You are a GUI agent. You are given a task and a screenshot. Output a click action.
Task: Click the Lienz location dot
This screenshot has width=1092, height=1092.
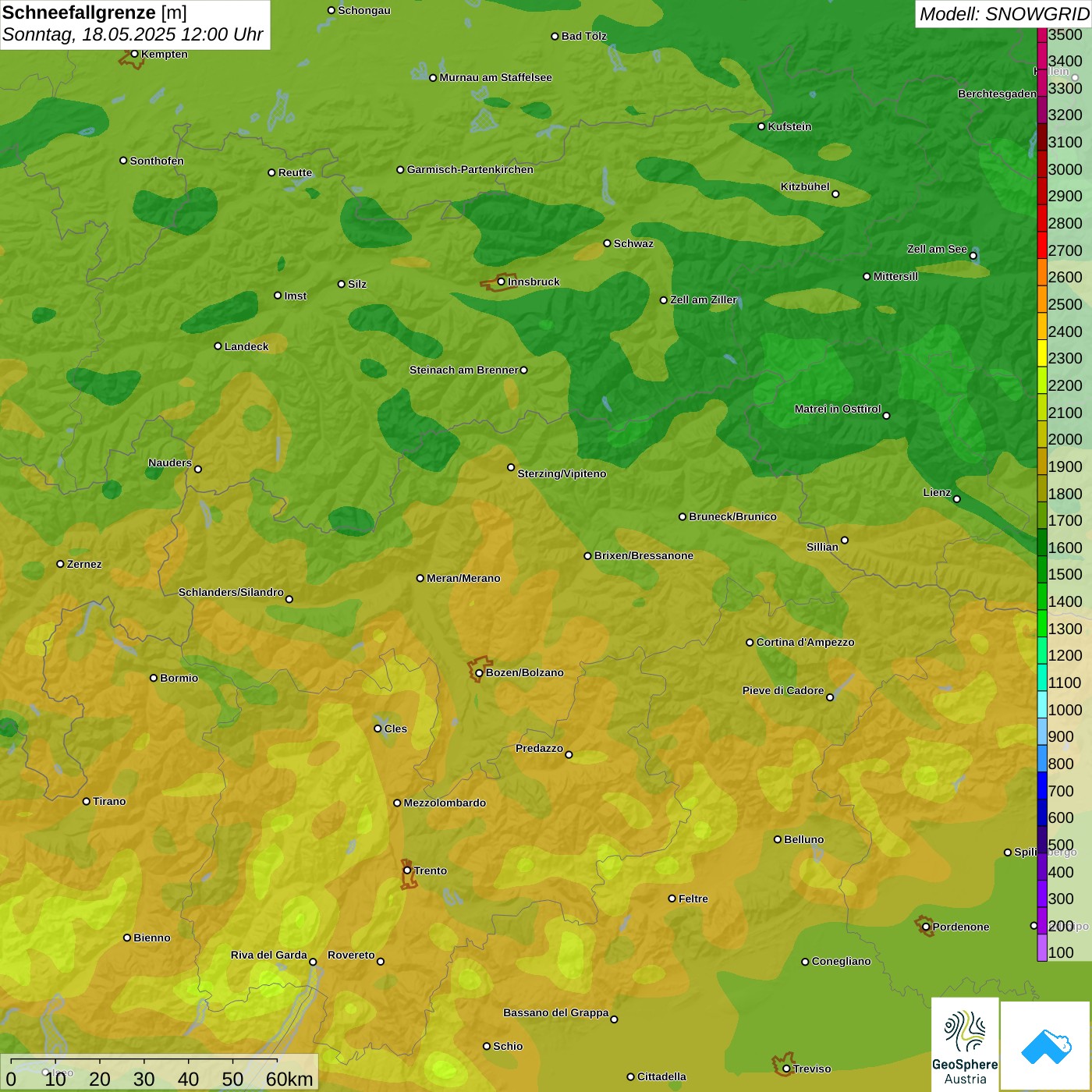[957, 499]
